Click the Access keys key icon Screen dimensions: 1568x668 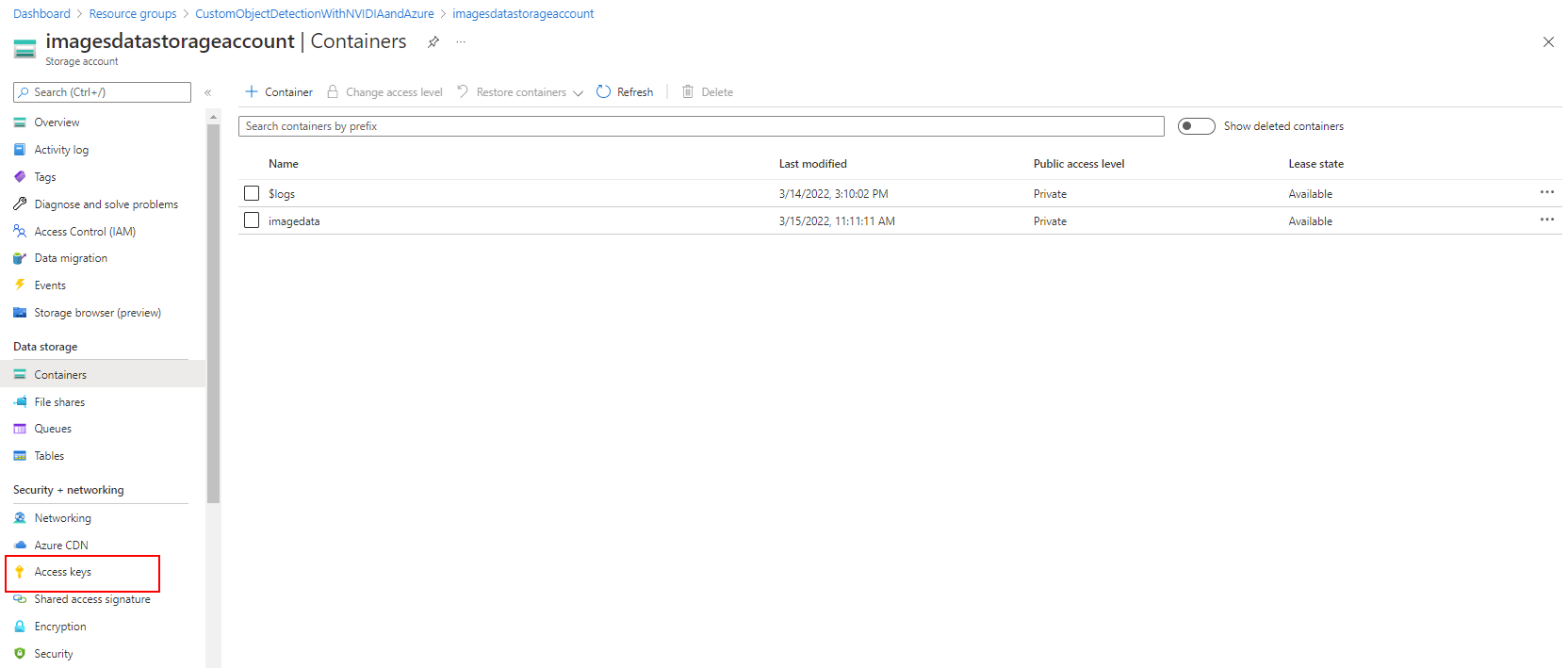pos(20,572)
